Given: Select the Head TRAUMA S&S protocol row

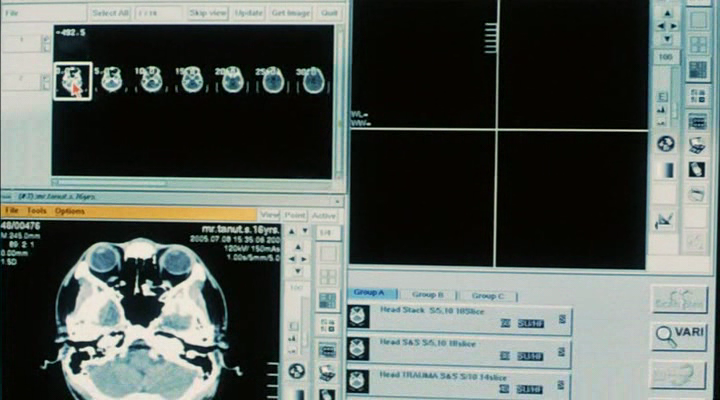Looking at the screenshot, I should pos(459,383).
